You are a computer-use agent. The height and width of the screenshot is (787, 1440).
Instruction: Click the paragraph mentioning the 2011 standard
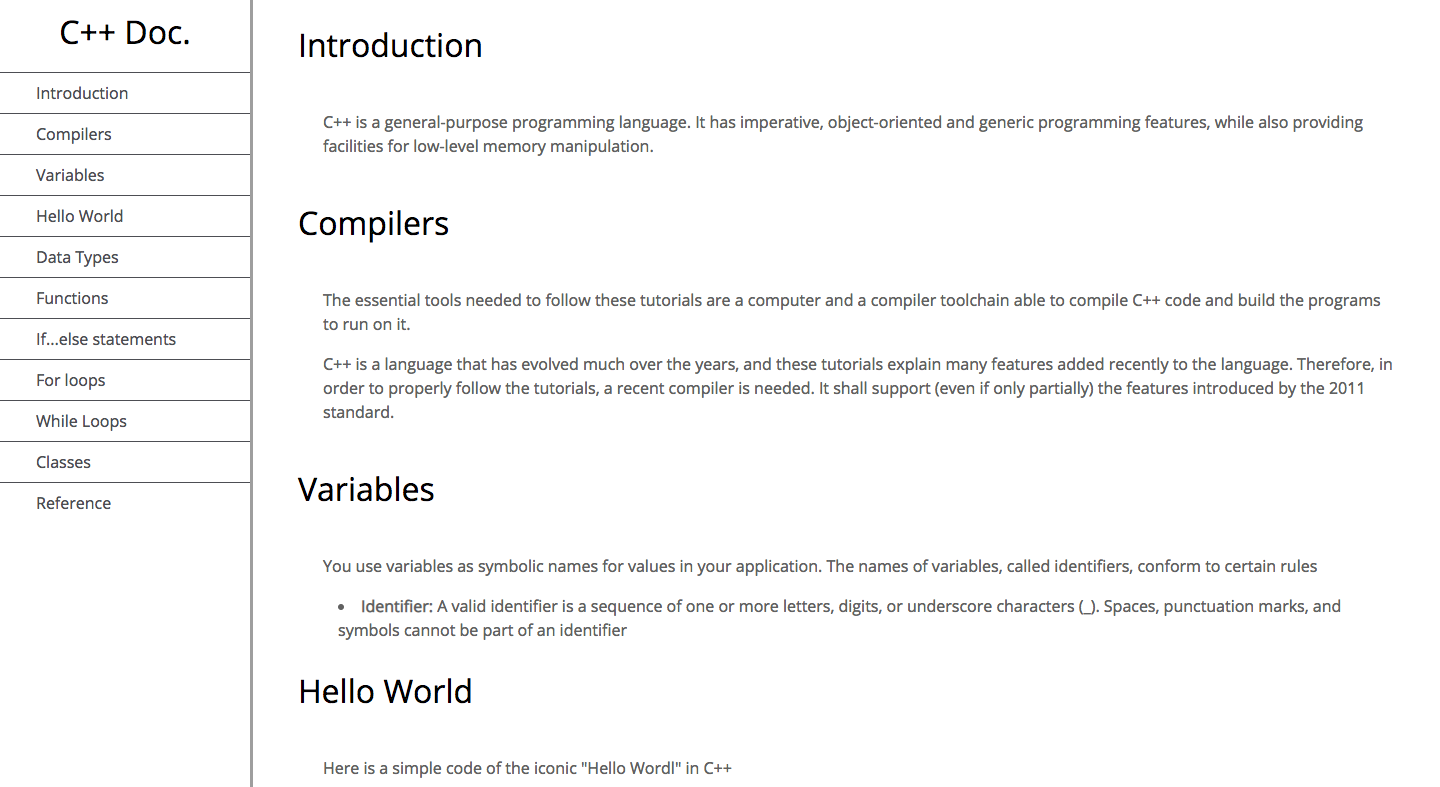[857, 388]
